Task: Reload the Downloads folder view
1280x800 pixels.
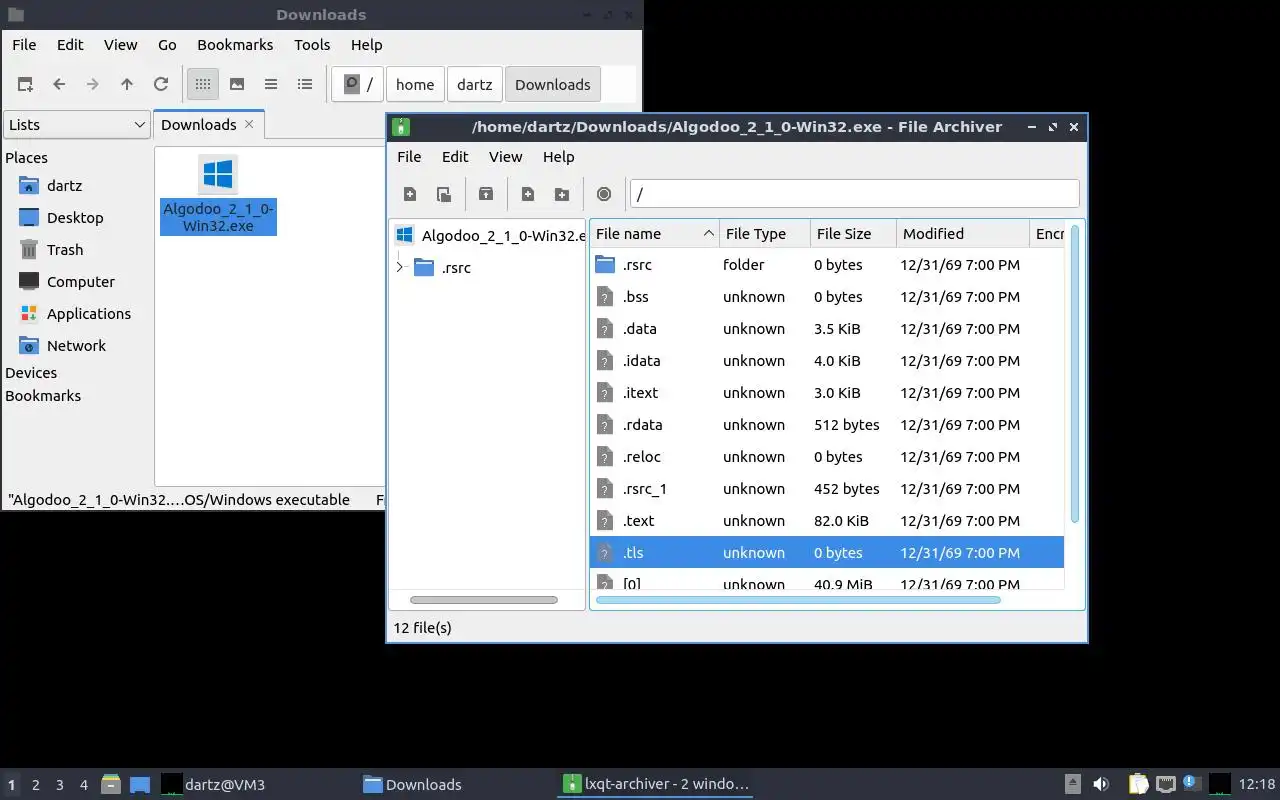Action: [x=161, y=85]
